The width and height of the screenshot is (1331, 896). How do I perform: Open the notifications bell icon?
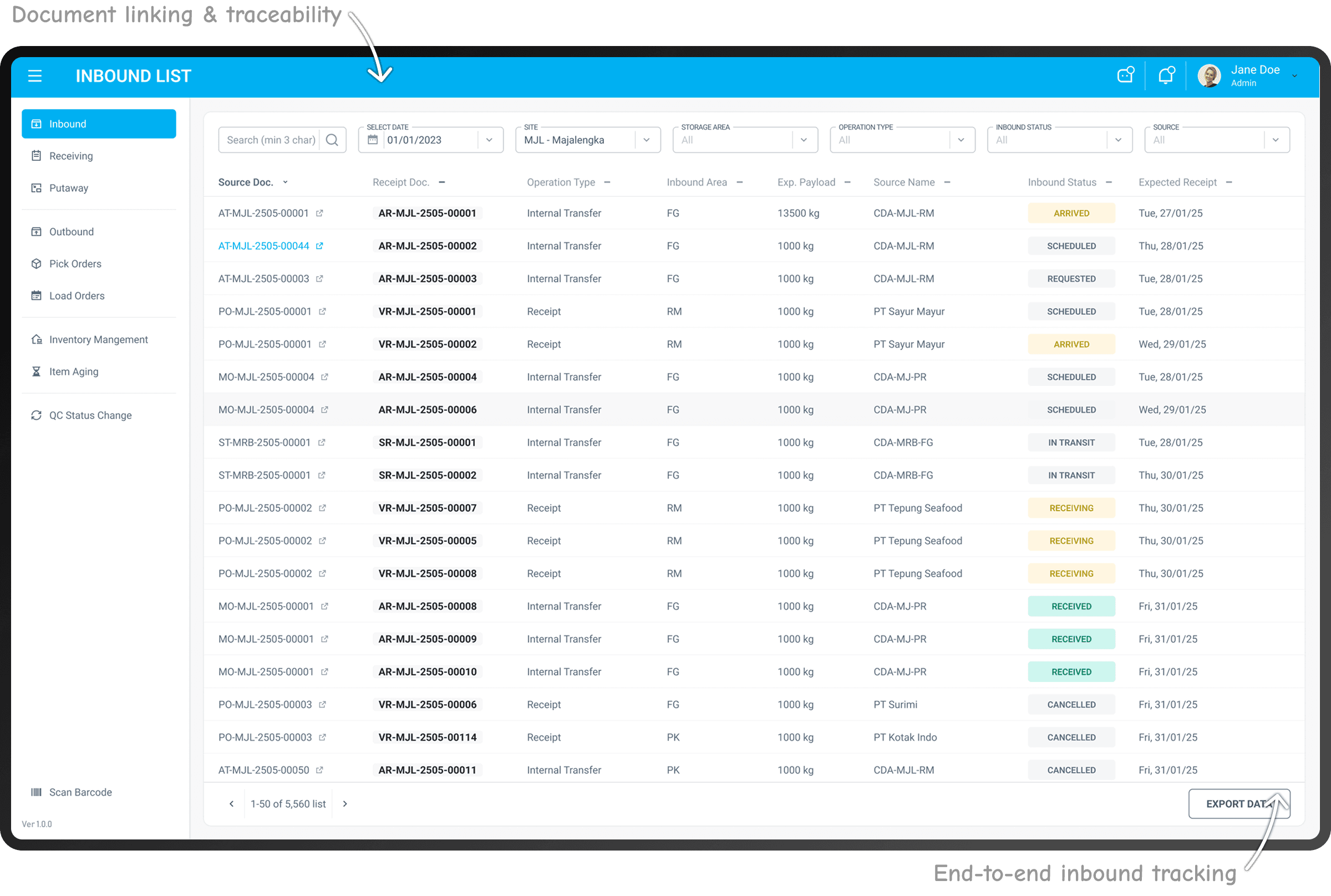1166,75
